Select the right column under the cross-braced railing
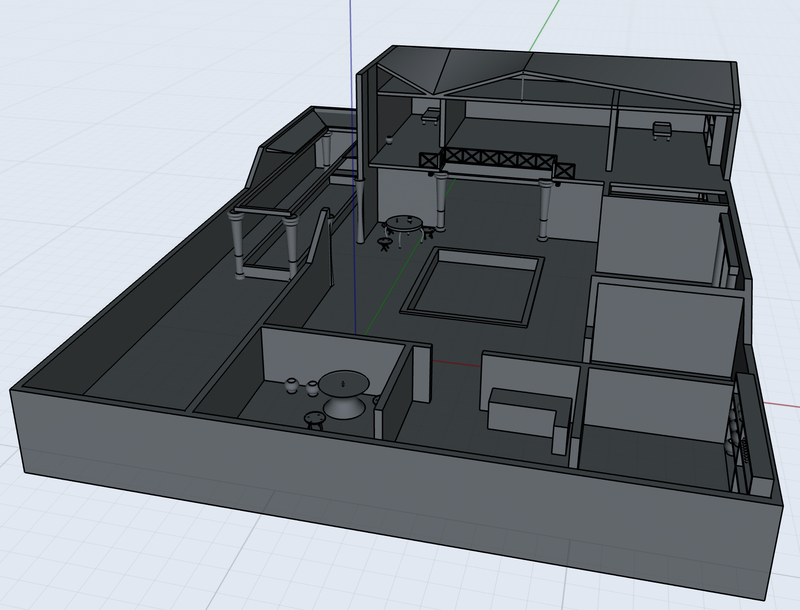Image resolution: width=800 pixels, height=610 pixels. [546, 211]
